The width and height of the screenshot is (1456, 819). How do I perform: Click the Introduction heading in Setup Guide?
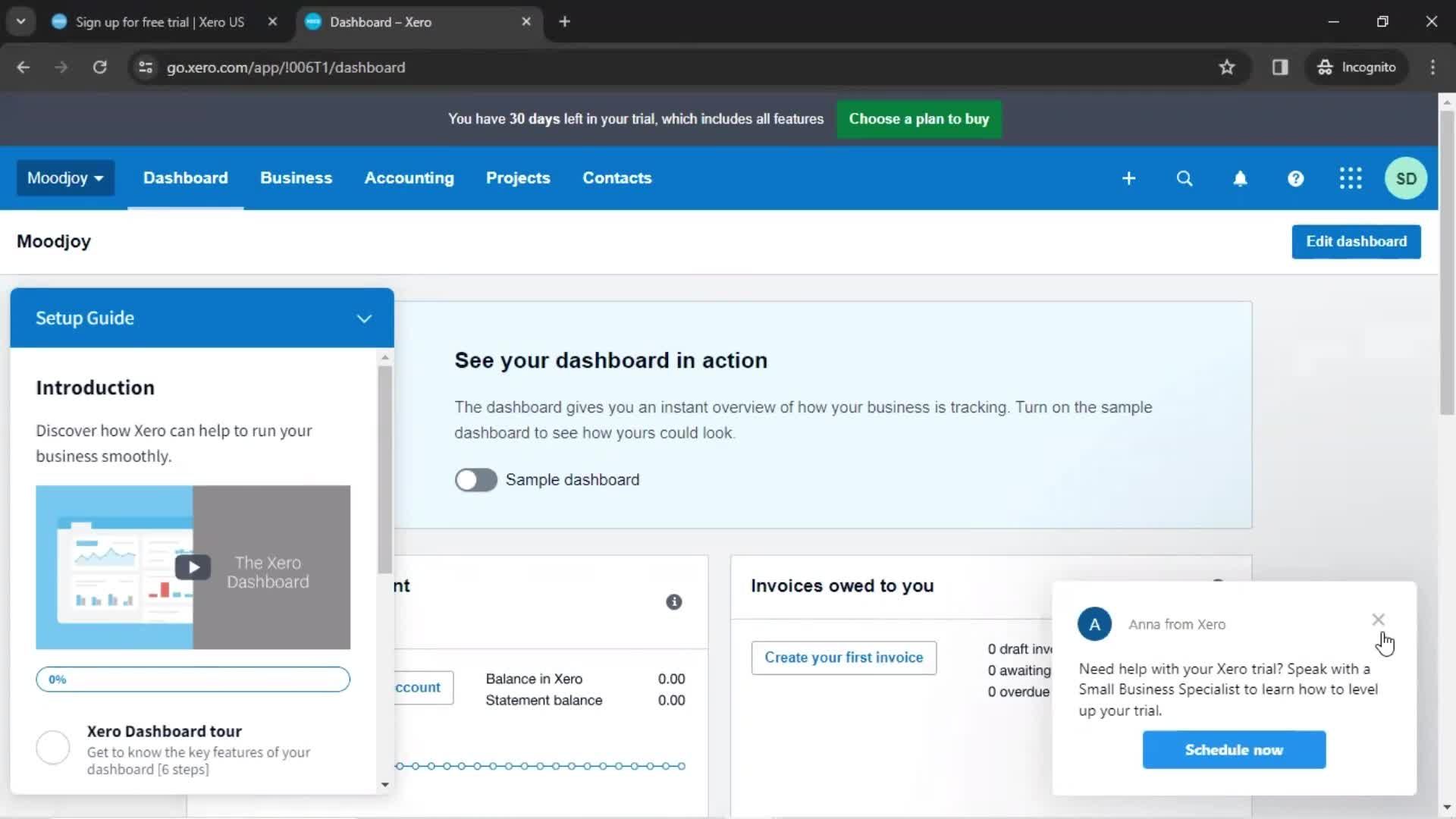tap(95, 388)
